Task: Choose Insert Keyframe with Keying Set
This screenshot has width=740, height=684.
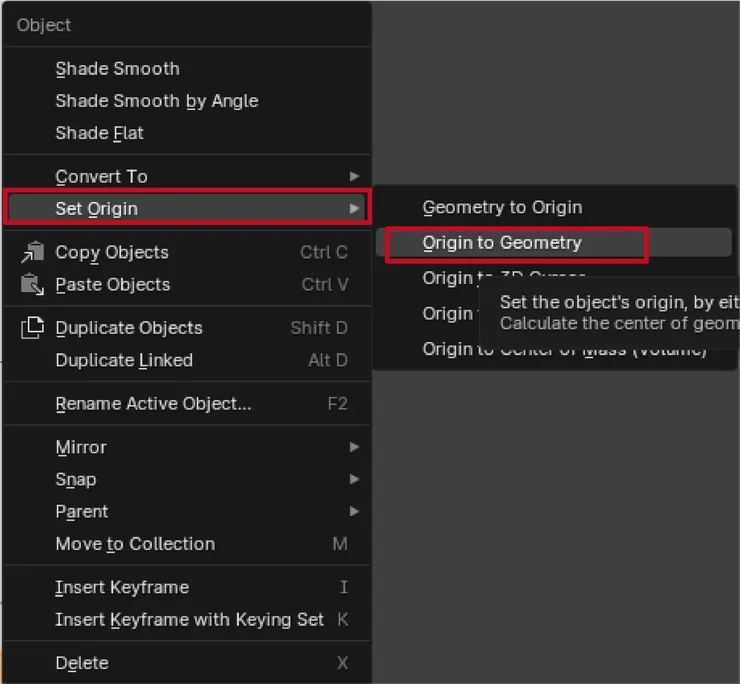Action: click(x=189, y=619)
